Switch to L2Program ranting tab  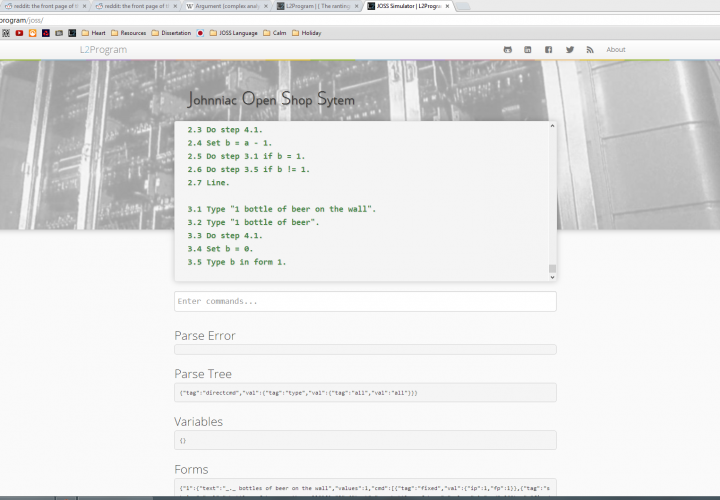315,6
